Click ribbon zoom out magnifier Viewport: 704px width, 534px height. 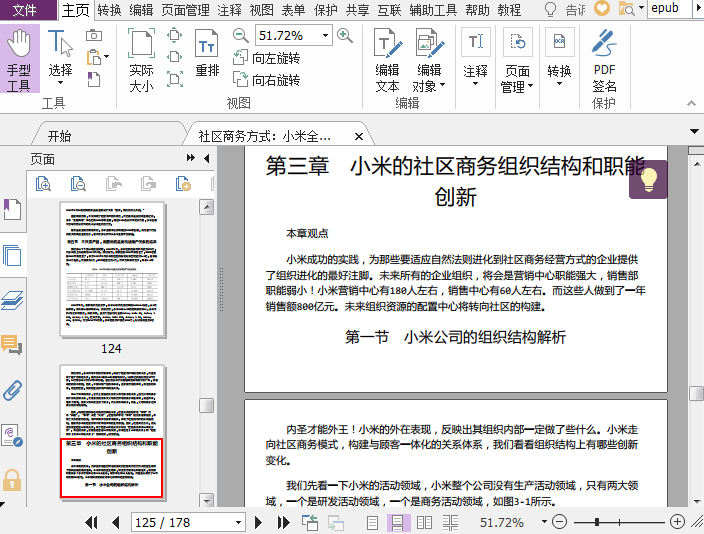coord(241,35)
